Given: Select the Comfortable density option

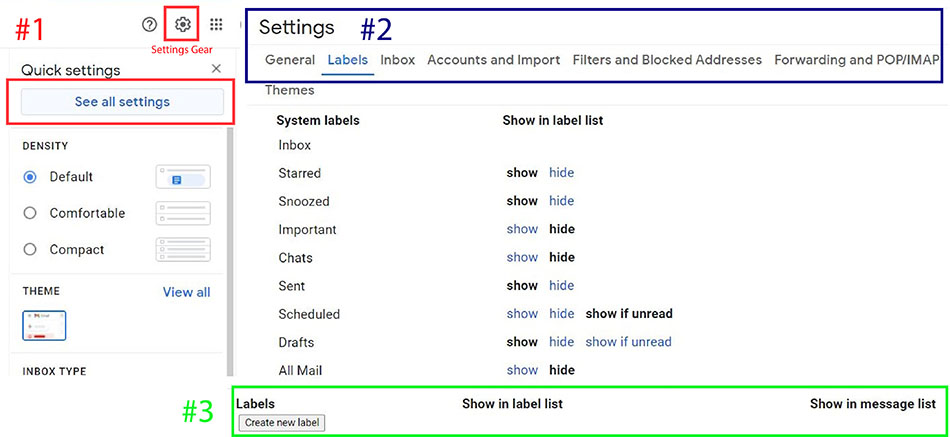Looking at the screenshot, I should tap(30, 213).
